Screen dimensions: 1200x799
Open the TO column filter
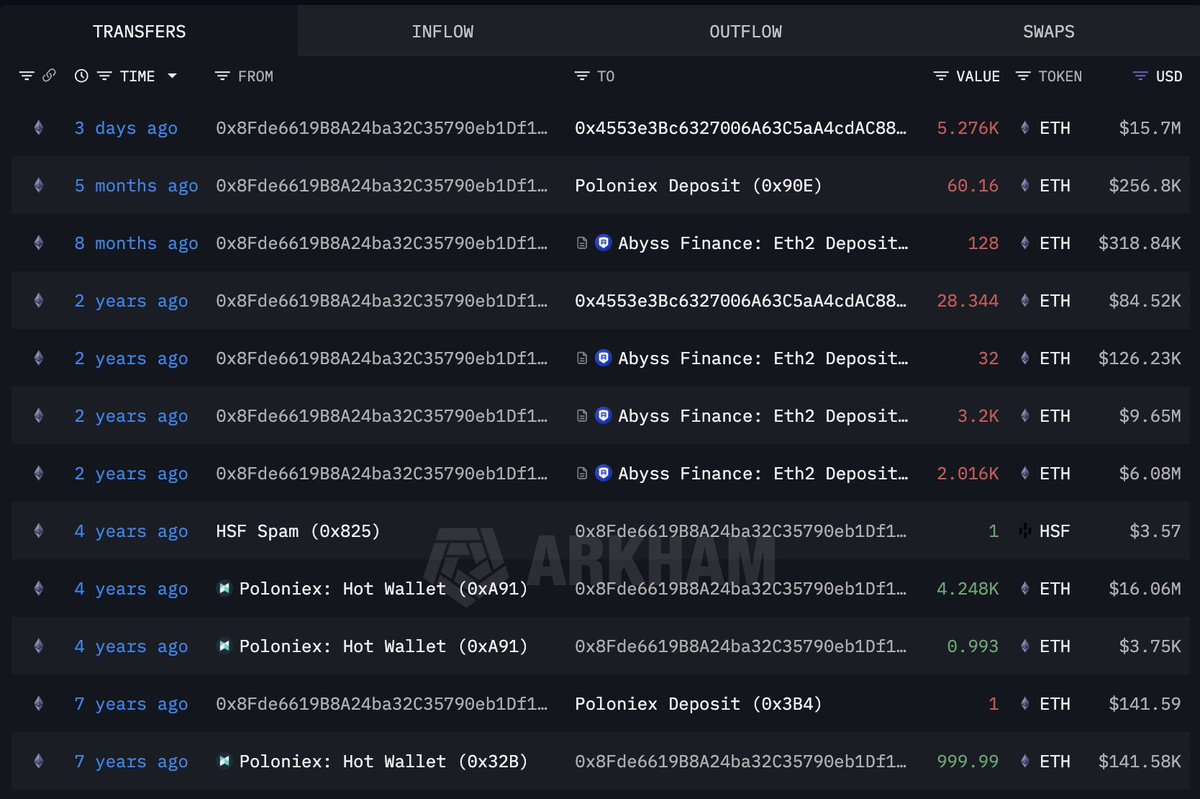pos(582,76)
